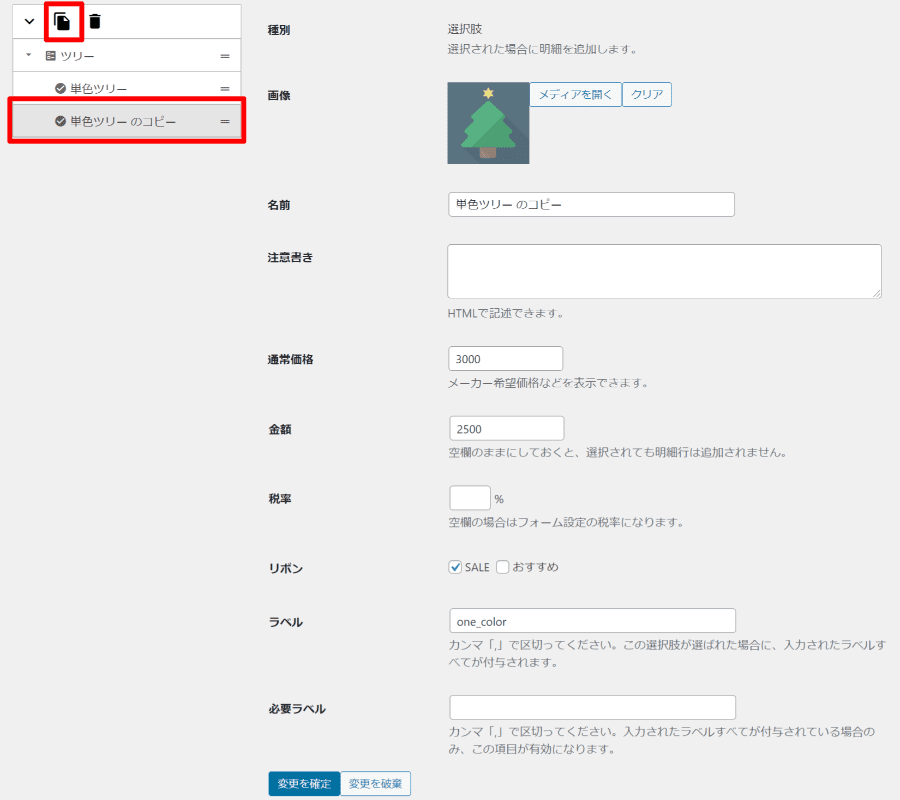The height and width of the screenshot is (800, 900).
Task: Collapse the toolbar chevron down arrow
Action: 29,22
